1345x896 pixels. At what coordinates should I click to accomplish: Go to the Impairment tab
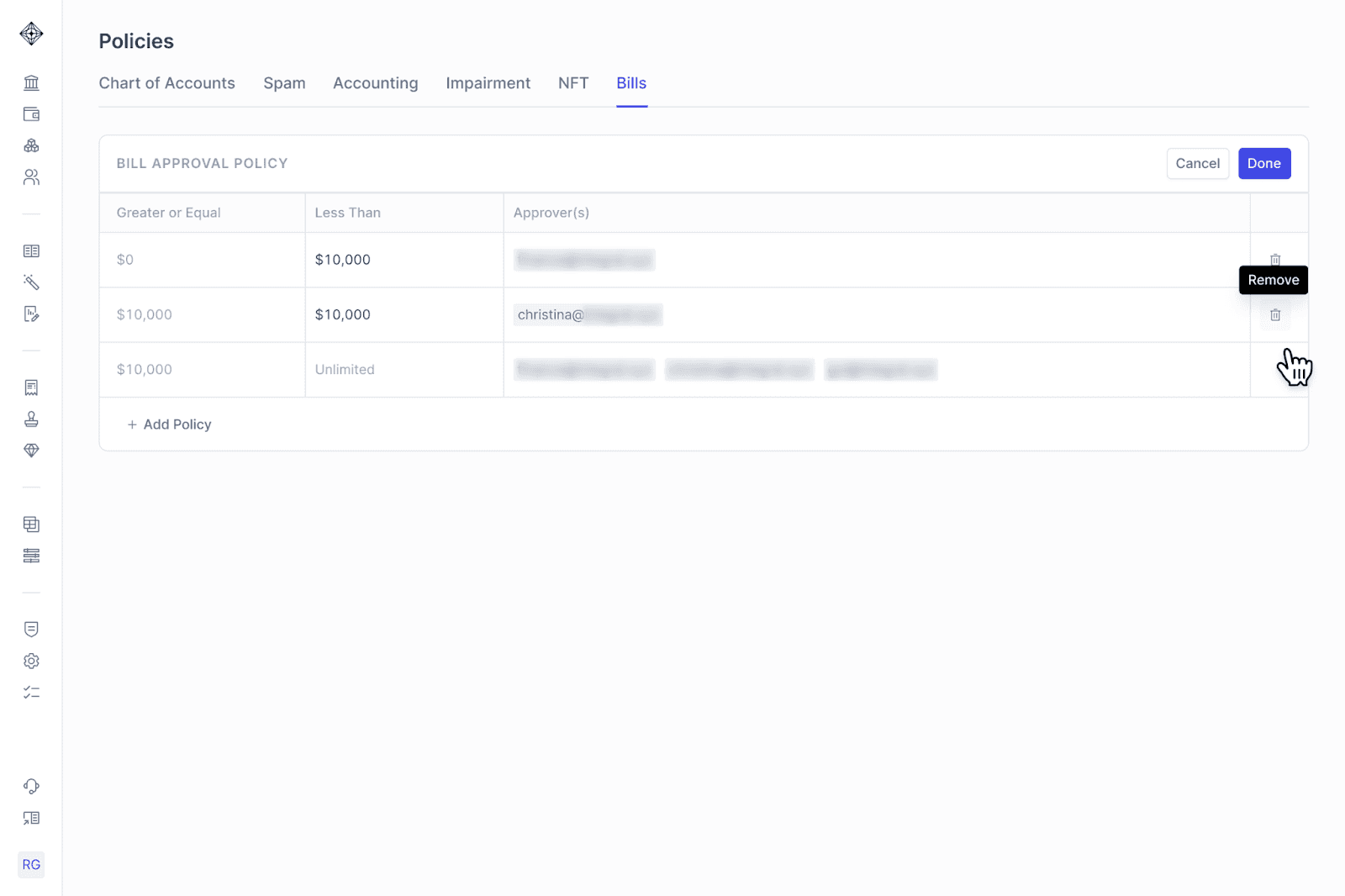click(488, 83)
